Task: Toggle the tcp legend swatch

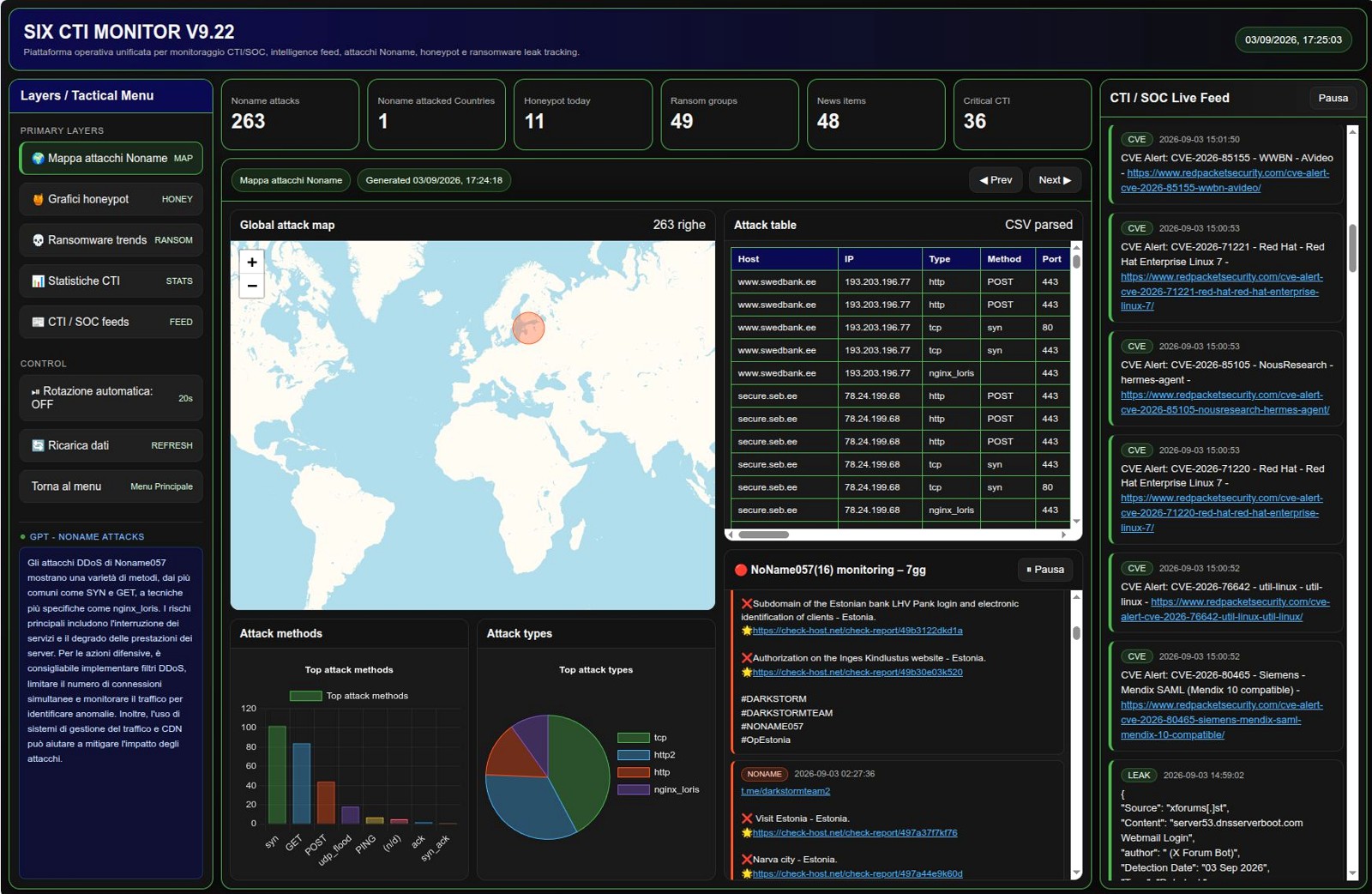Action: pos(634,738)
